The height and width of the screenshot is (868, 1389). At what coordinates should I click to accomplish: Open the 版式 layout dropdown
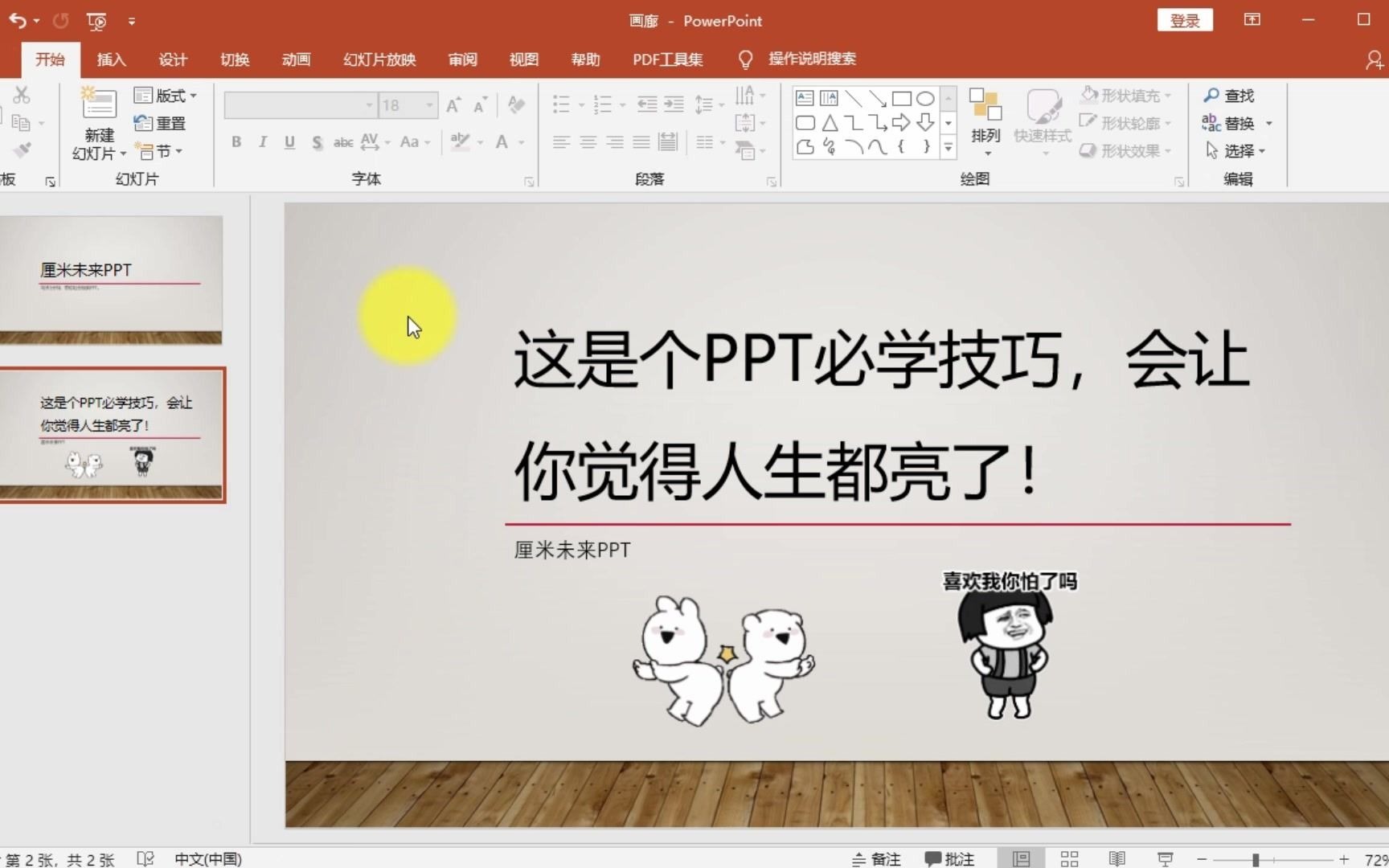pyautogui.click(x=166, y=96)
